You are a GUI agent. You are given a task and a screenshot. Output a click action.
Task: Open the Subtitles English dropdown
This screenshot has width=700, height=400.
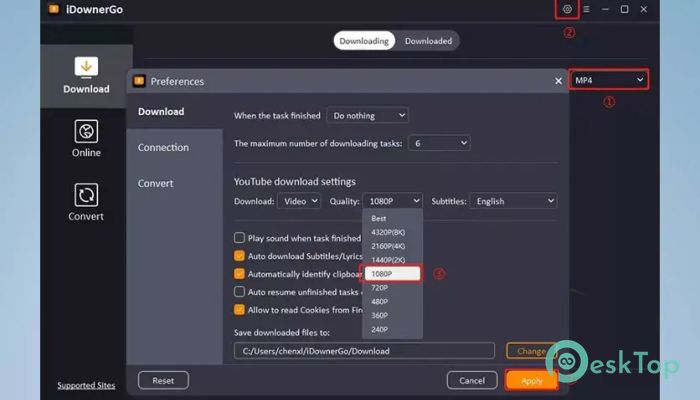point(513,201)
